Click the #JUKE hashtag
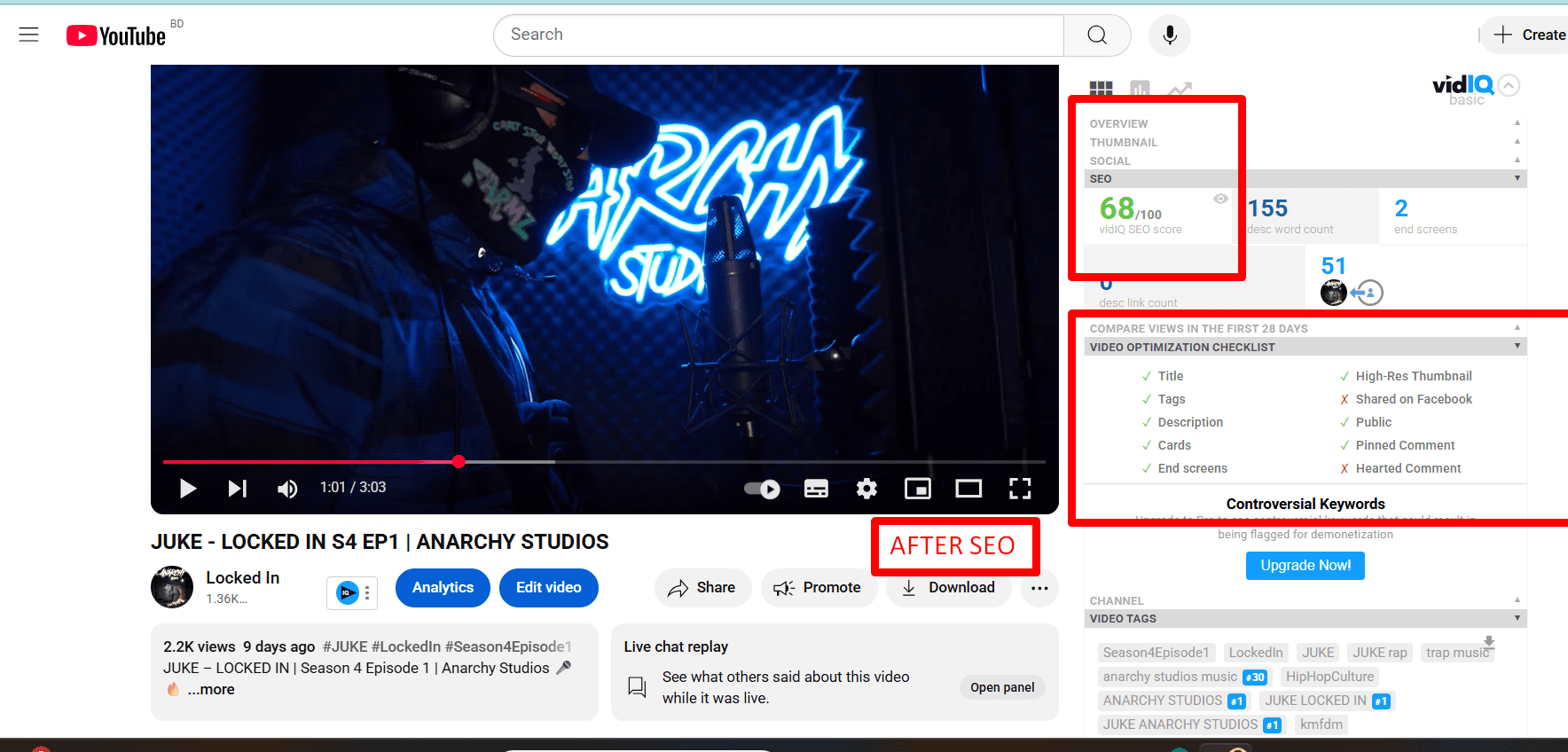1568x752 pixels. tap(345, 646)
